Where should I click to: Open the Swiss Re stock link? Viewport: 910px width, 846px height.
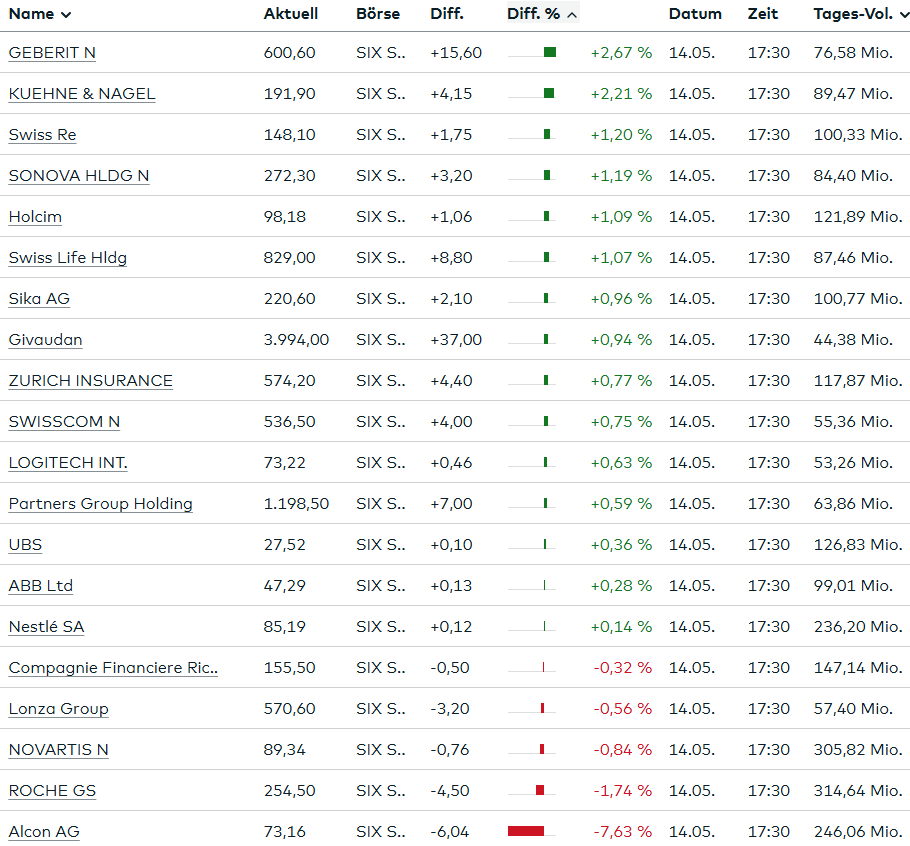[x=42, y=135]
